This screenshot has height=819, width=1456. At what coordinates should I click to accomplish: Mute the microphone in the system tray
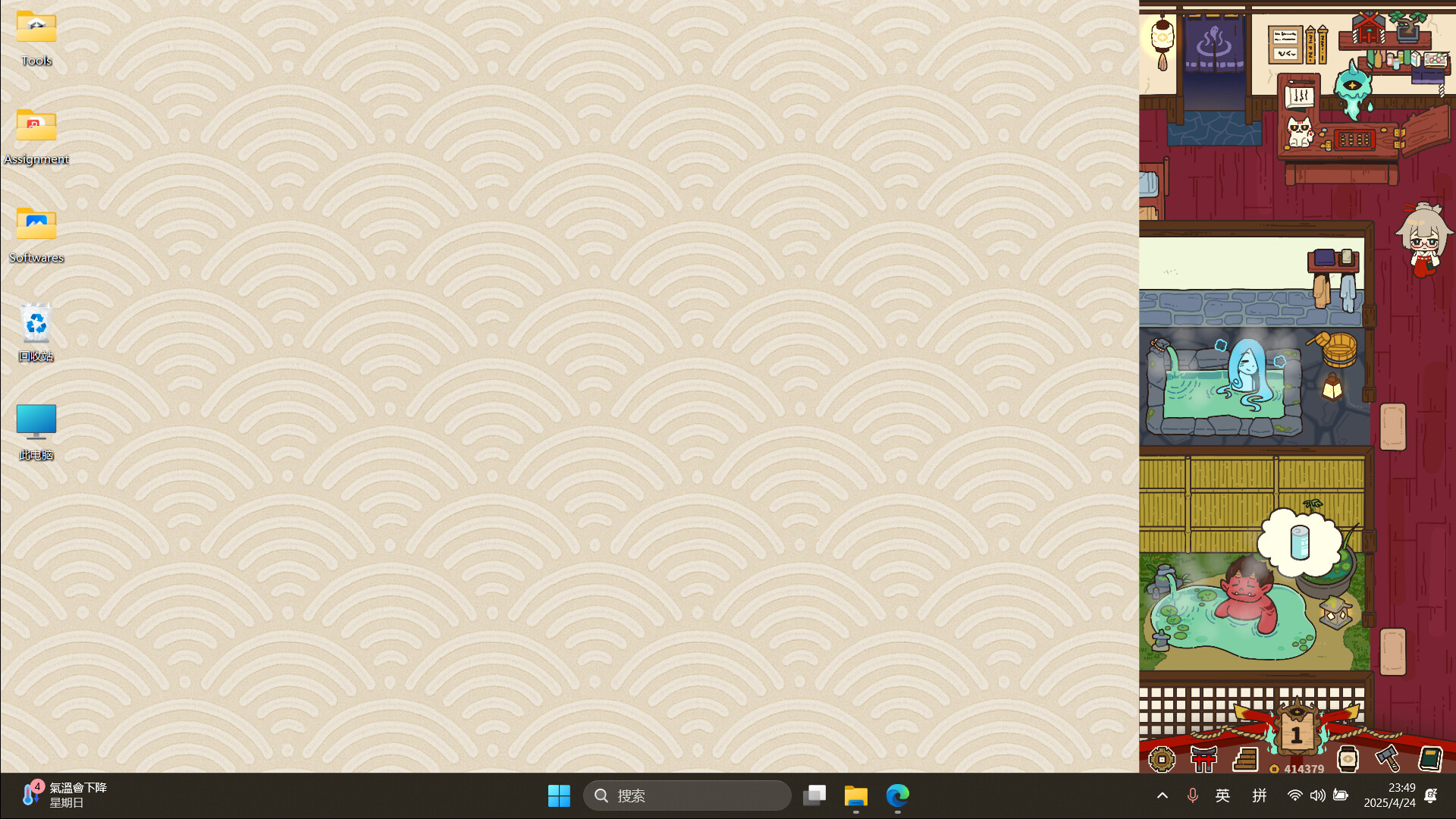point(1192,795)
